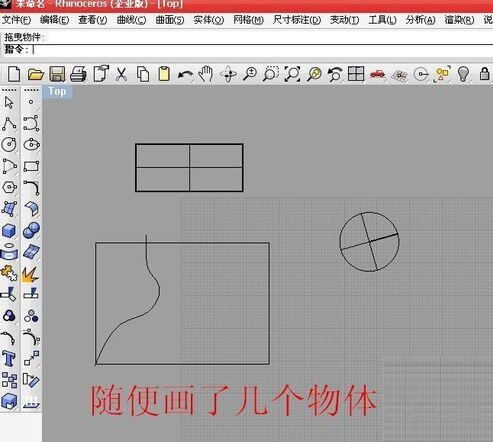Viewport: 493px width, 442px height.
Task: Open the 实体(O) menu
Action: click(209, 20)
